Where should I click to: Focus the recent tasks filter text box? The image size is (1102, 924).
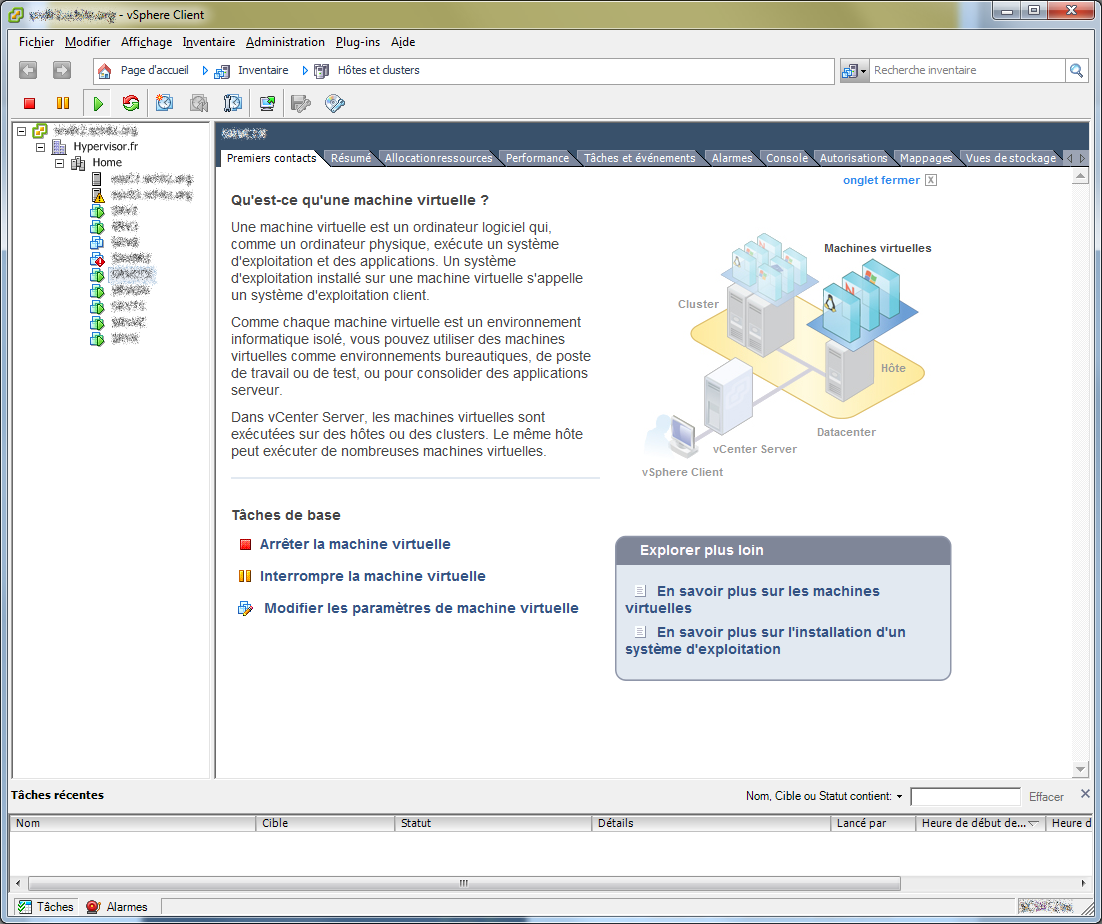tap(965, 797)
